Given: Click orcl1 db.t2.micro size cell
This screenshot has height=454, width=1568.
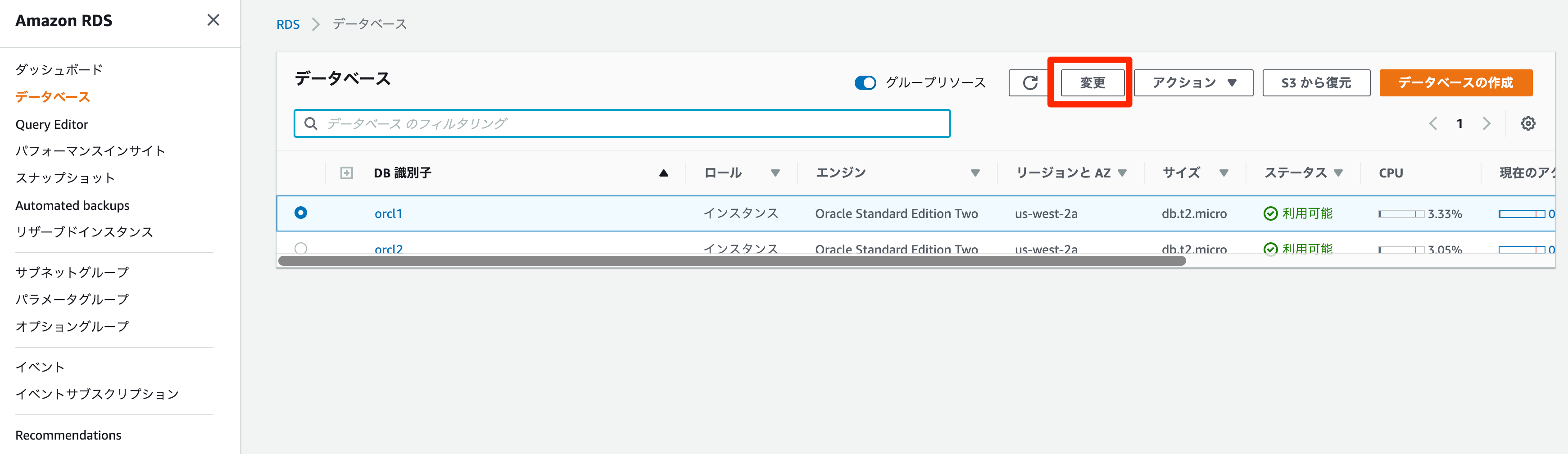Looking at the screenshot, I should click(x=1194, y=213).
